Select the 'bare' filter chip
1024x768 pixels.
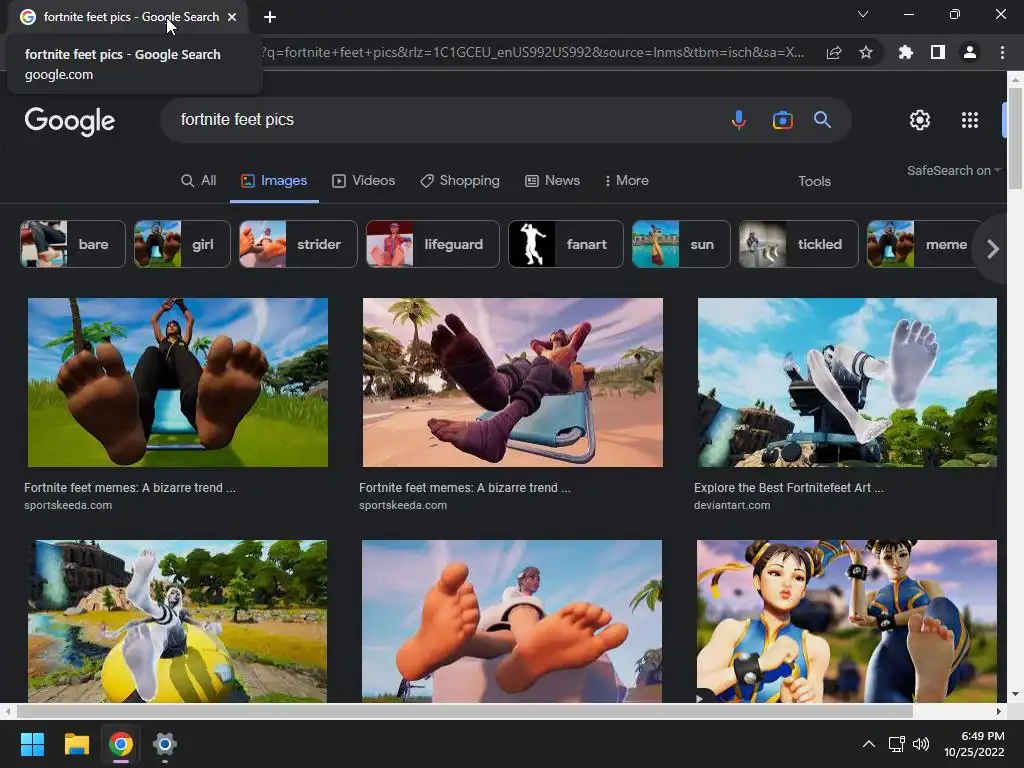coord(72,244)
